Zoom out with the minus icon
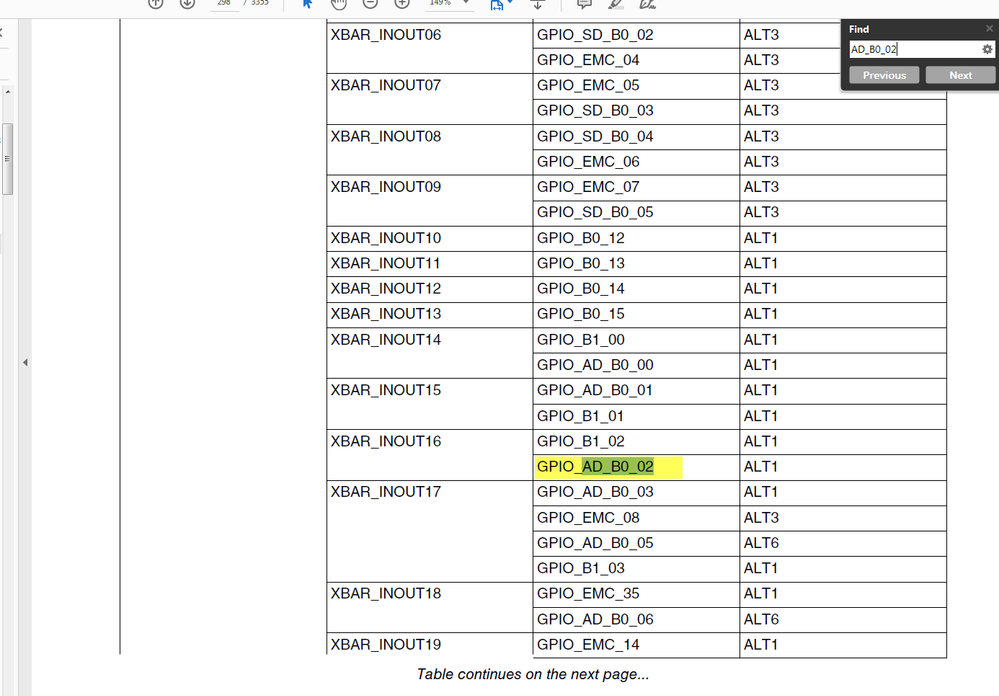Viewport: 999px width, 696px height. (x=370, y=3)
